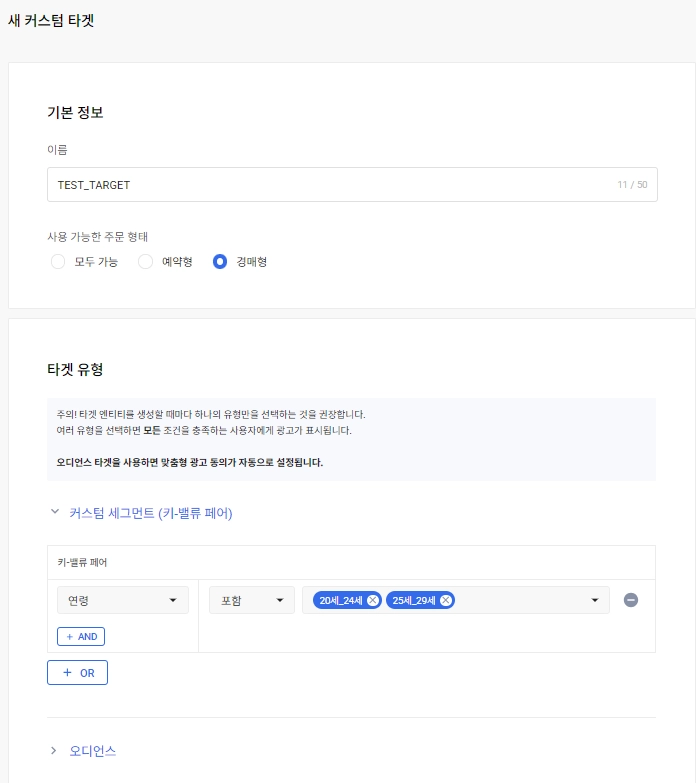
Task: Click the 타겟 유형 section heading
Action: tap(75, 369)
